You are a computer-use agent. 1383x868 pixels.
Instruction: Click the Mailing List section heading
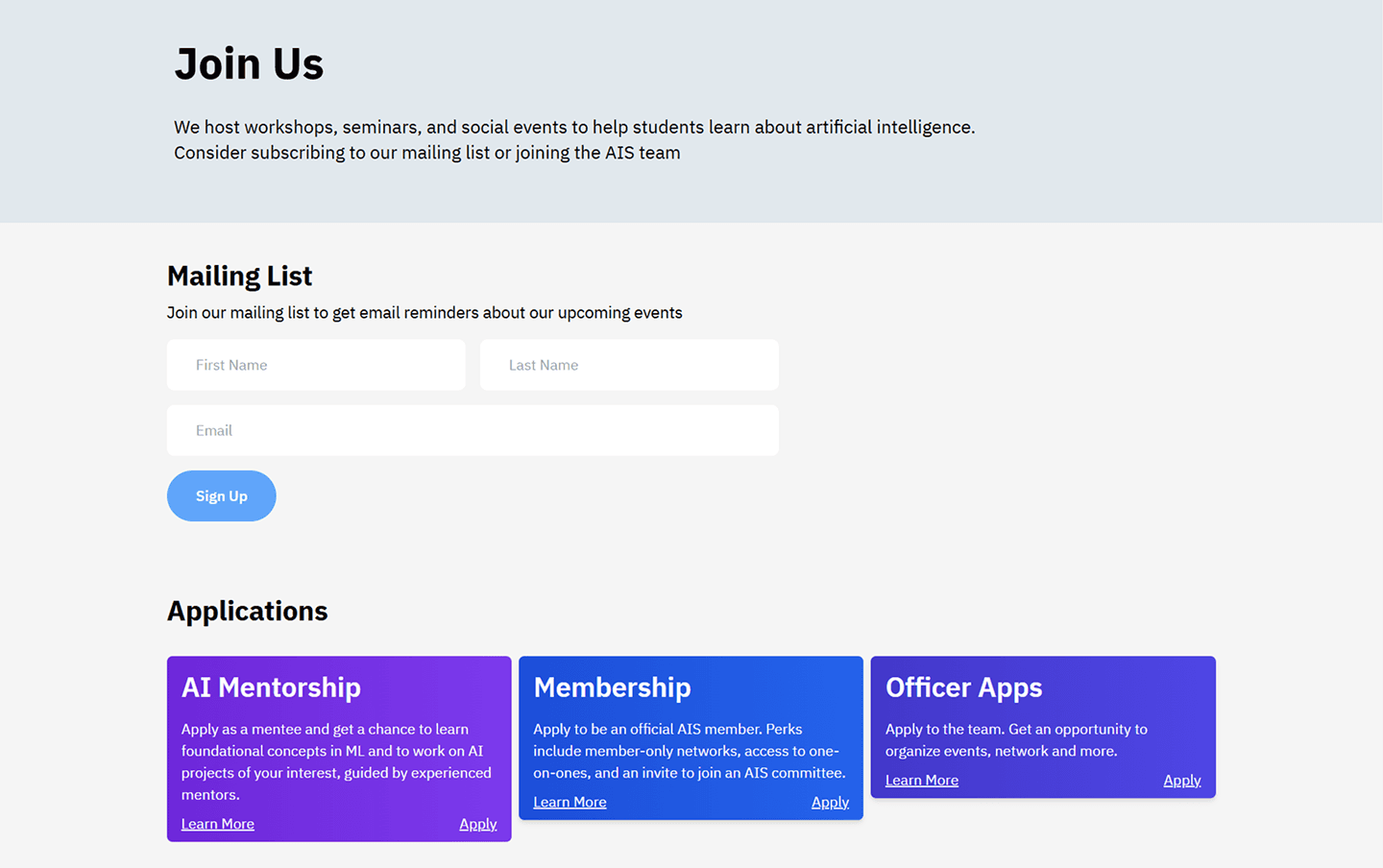[239, 277]
